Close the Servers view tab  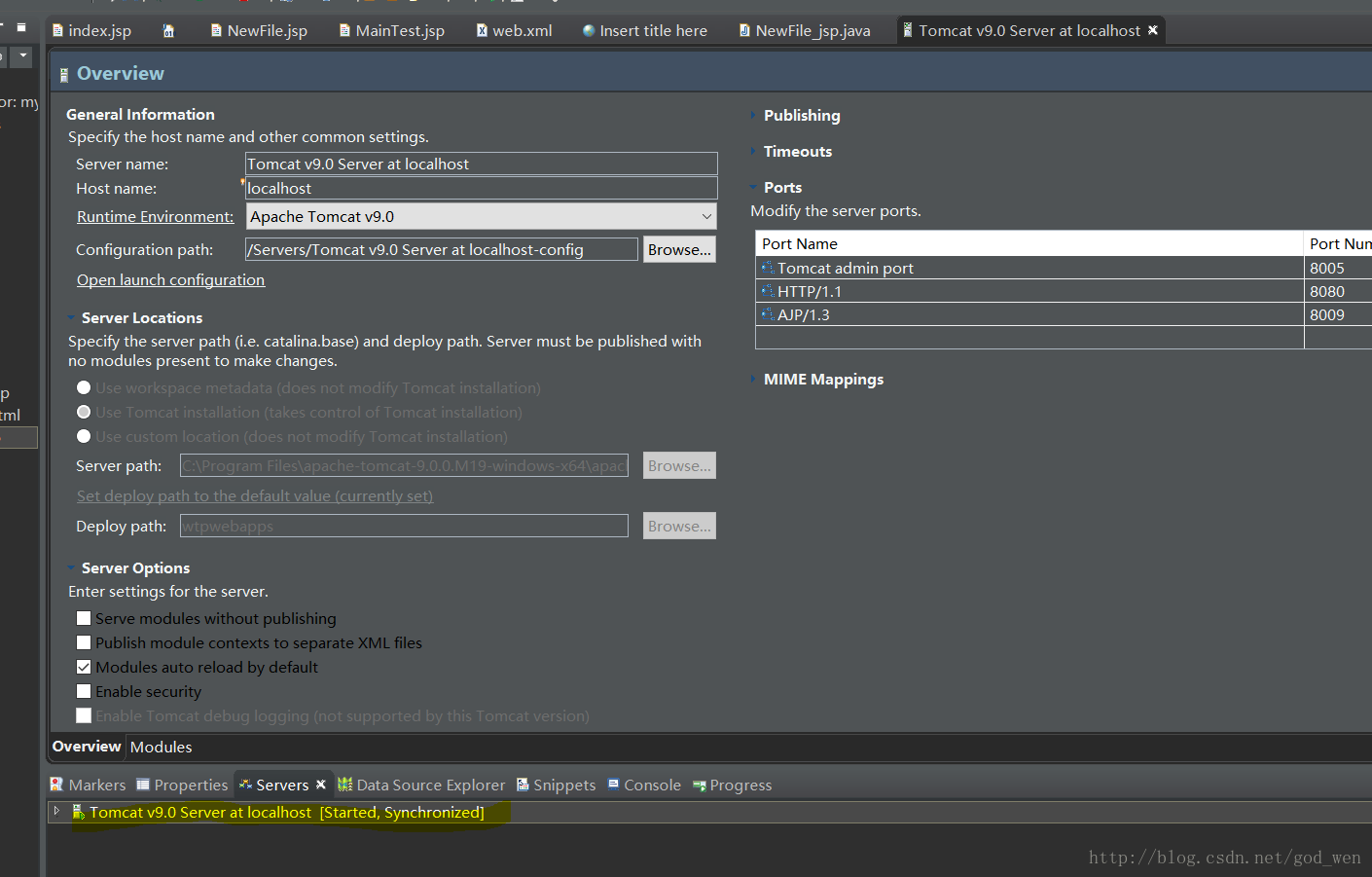pos(321,785)
